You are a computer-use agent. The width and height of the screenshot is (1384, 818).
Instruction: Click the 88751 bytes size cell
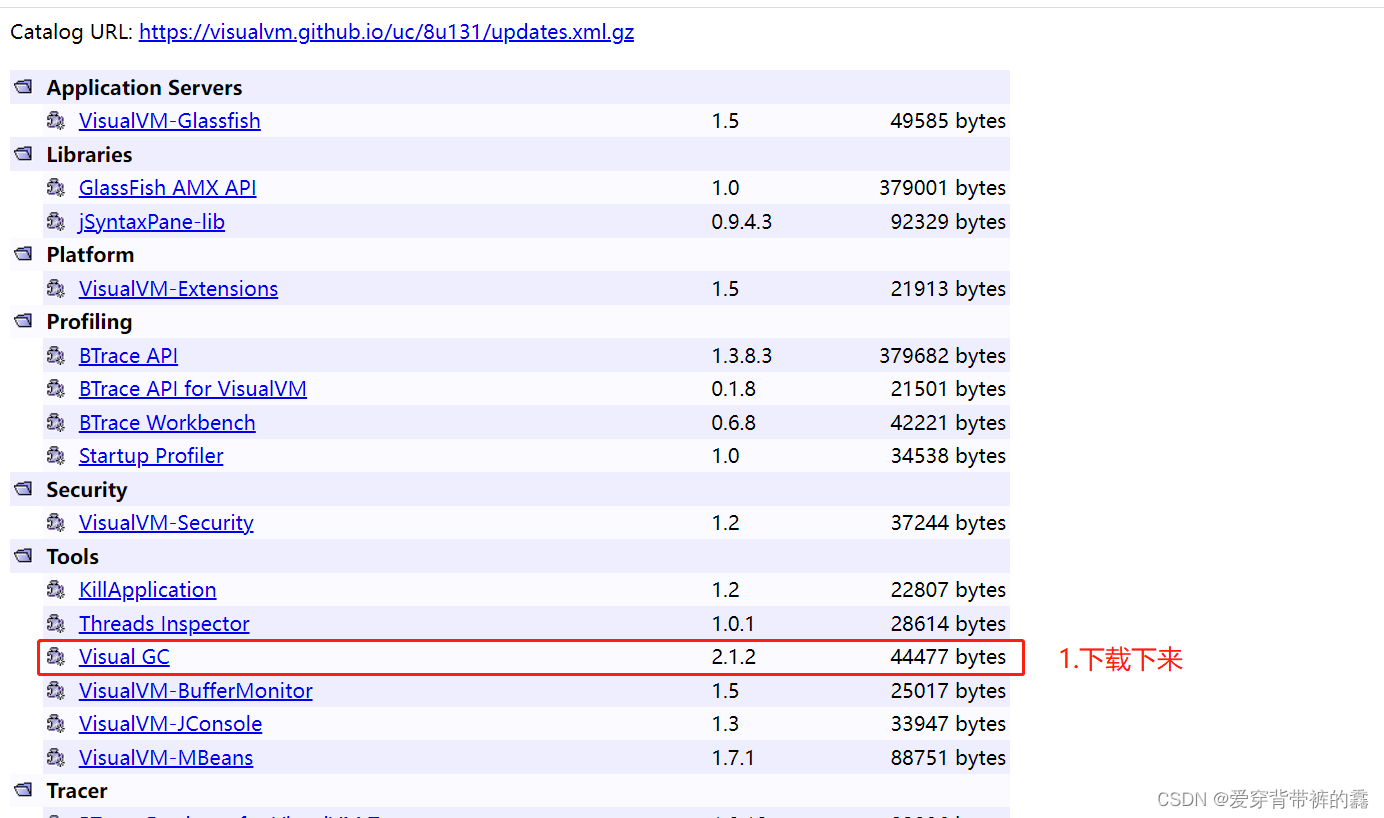tap(948, 758)
